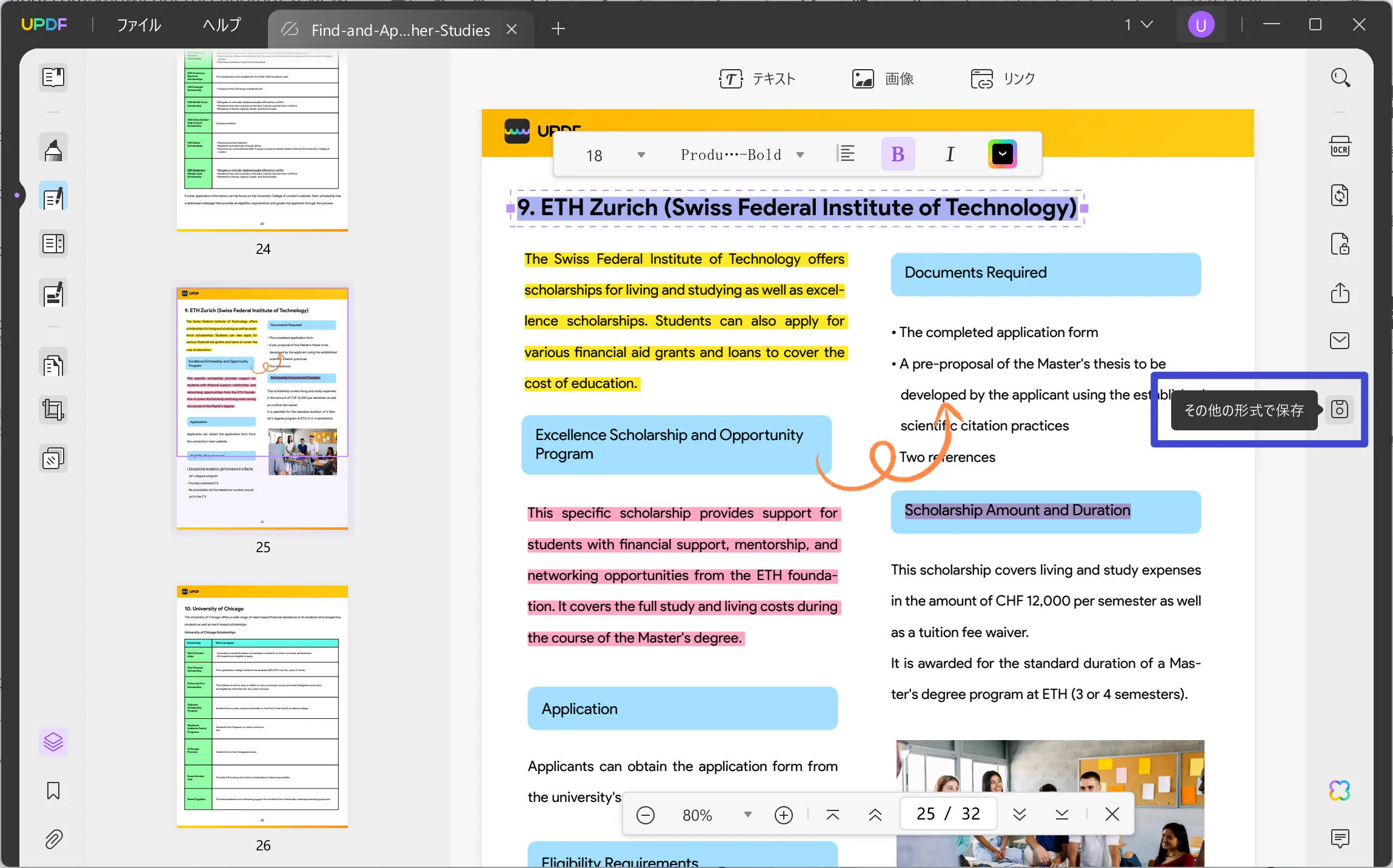The width and height of the screenshot is (1393, 868).
Task: Click the Documents Required blue box
Action: 1046,275
